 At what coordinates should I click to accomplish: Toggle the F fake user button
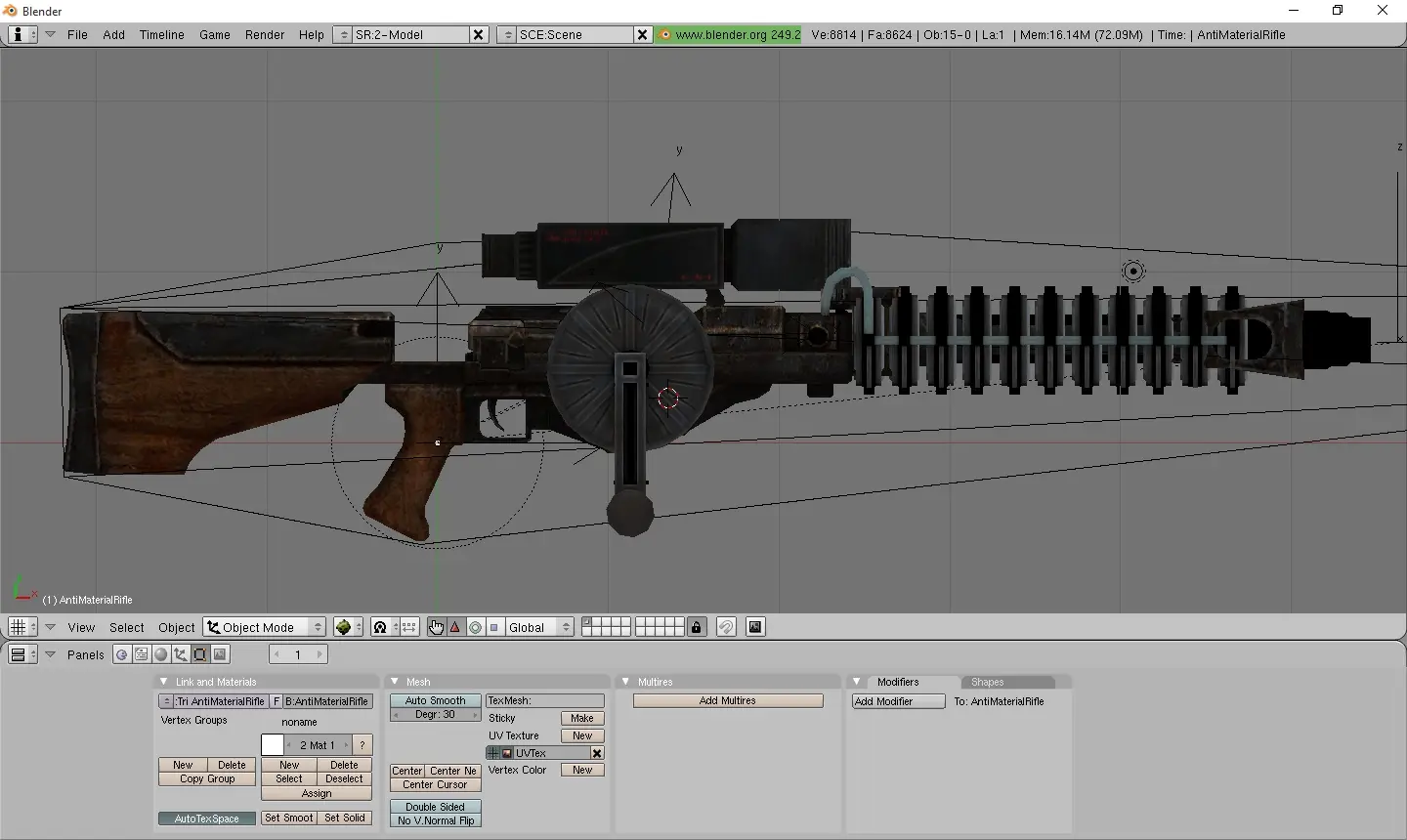pyautogui.click(x=277, y=701)
